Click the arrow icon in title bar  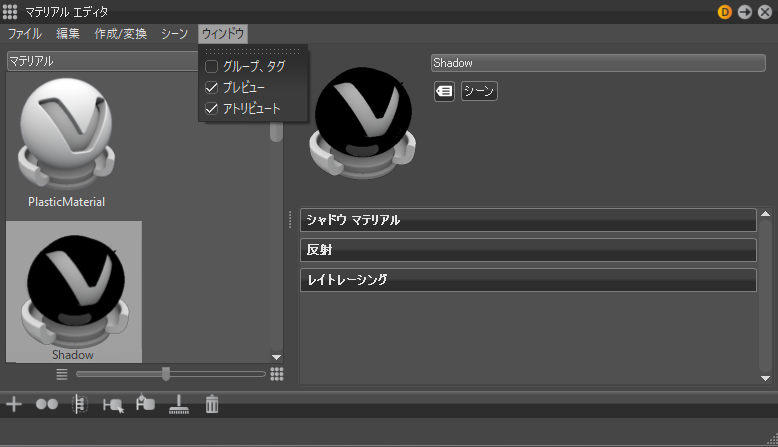click(745, 12)
